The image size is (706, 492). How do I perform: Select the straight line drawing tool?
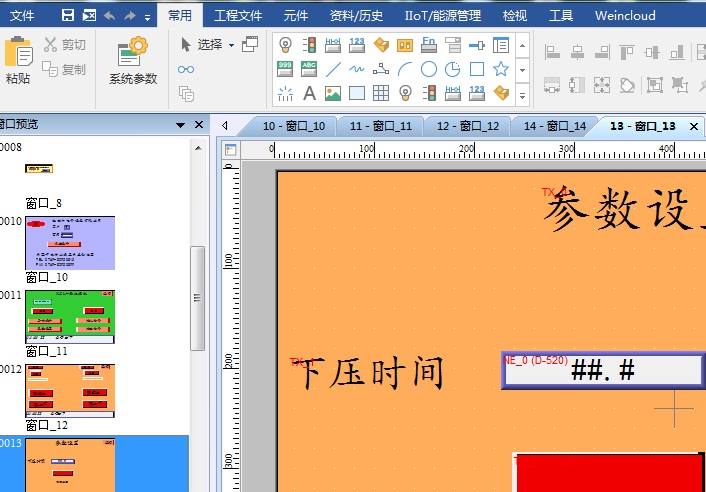(x=333, y=69)
